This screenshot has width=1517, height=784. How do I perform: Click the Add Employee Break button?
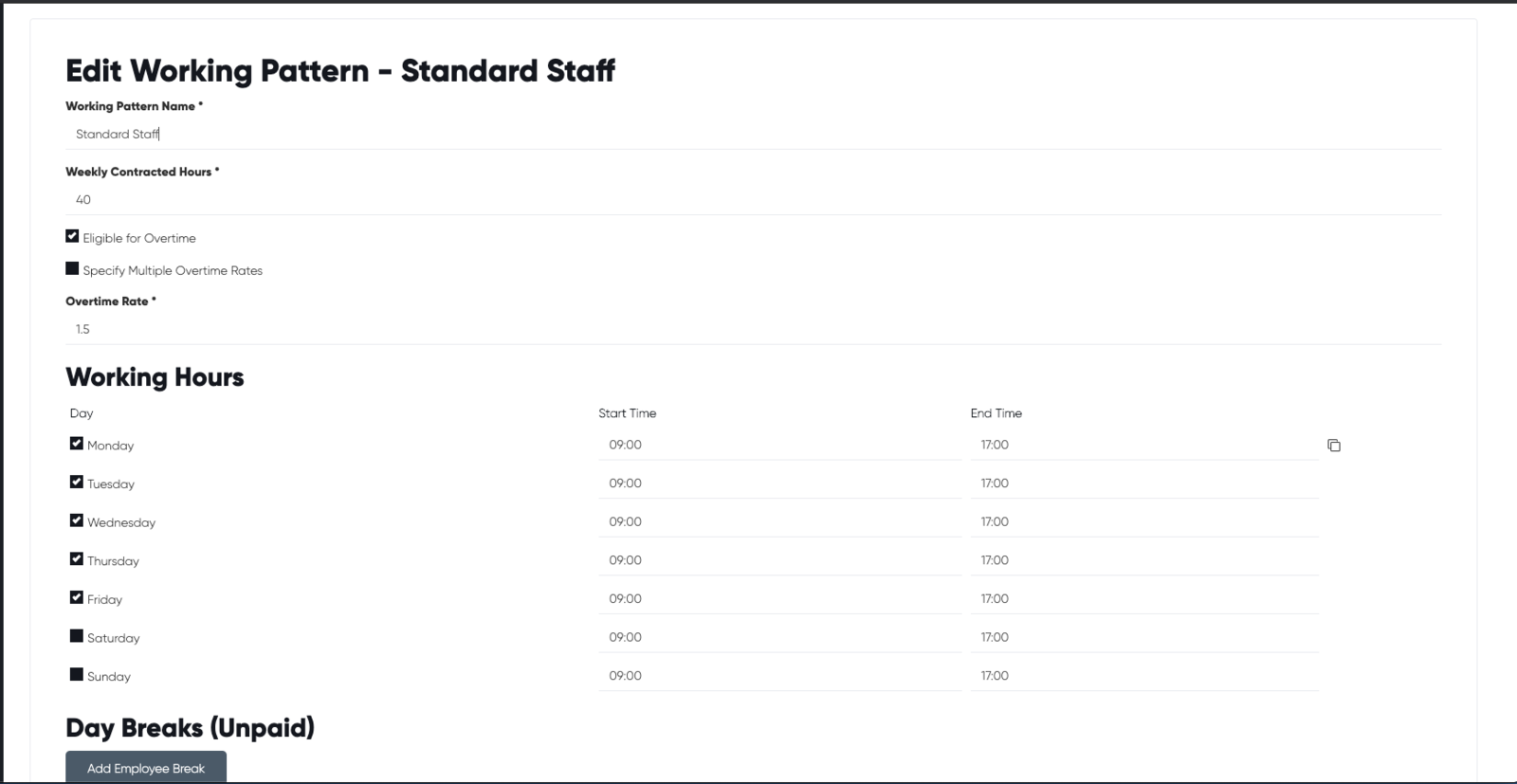point(146,768)
